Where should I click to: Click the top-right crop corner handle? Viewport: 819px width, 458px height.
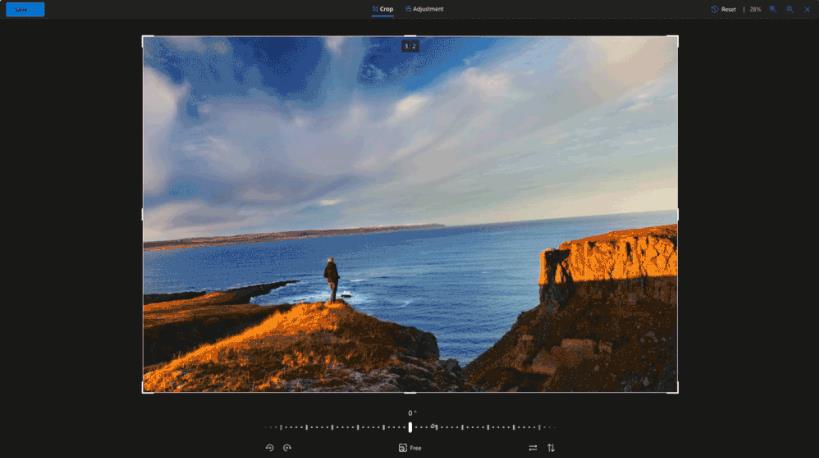677,37
